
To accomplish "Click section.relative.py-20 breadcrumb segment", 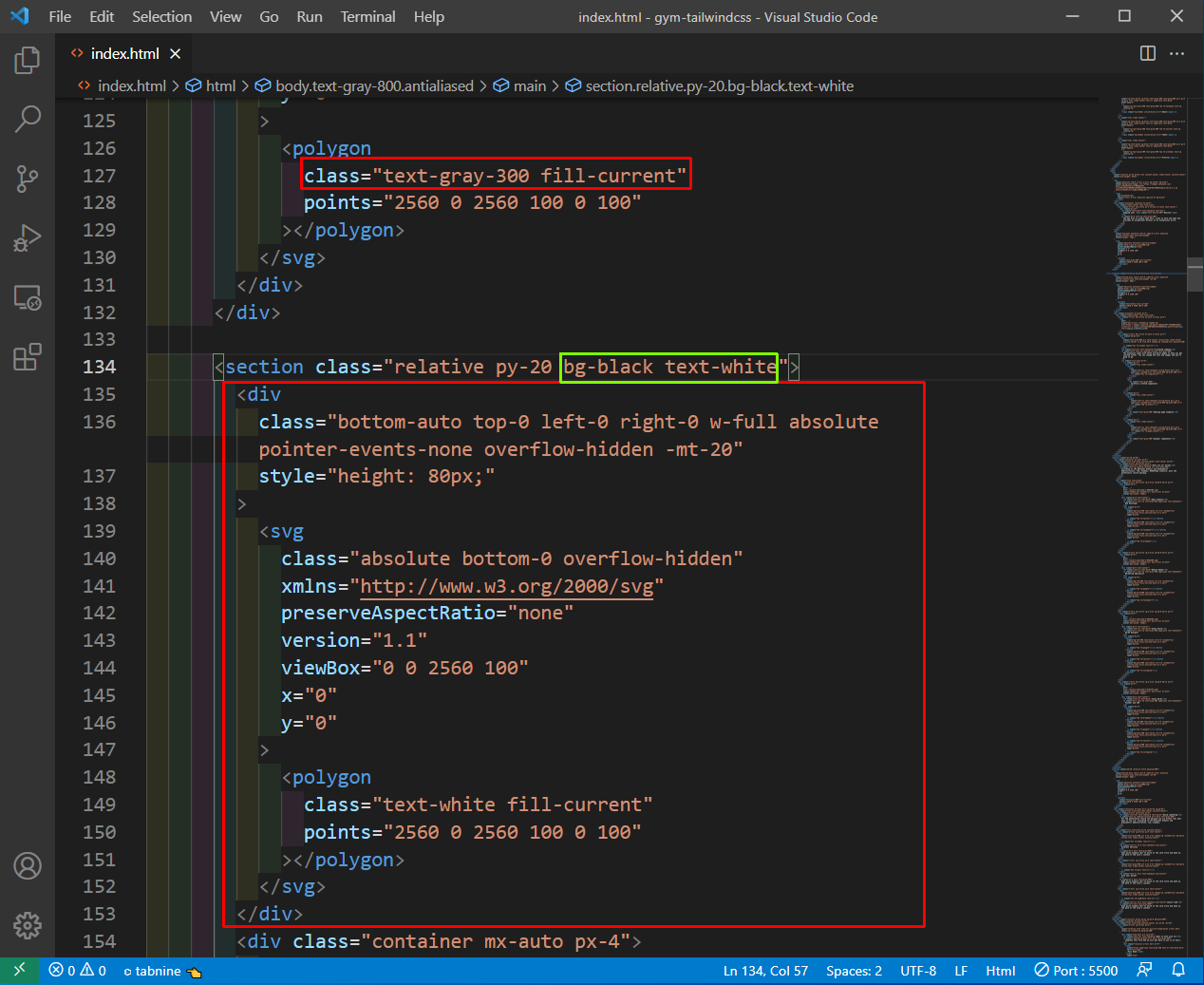I will (710, 86).
